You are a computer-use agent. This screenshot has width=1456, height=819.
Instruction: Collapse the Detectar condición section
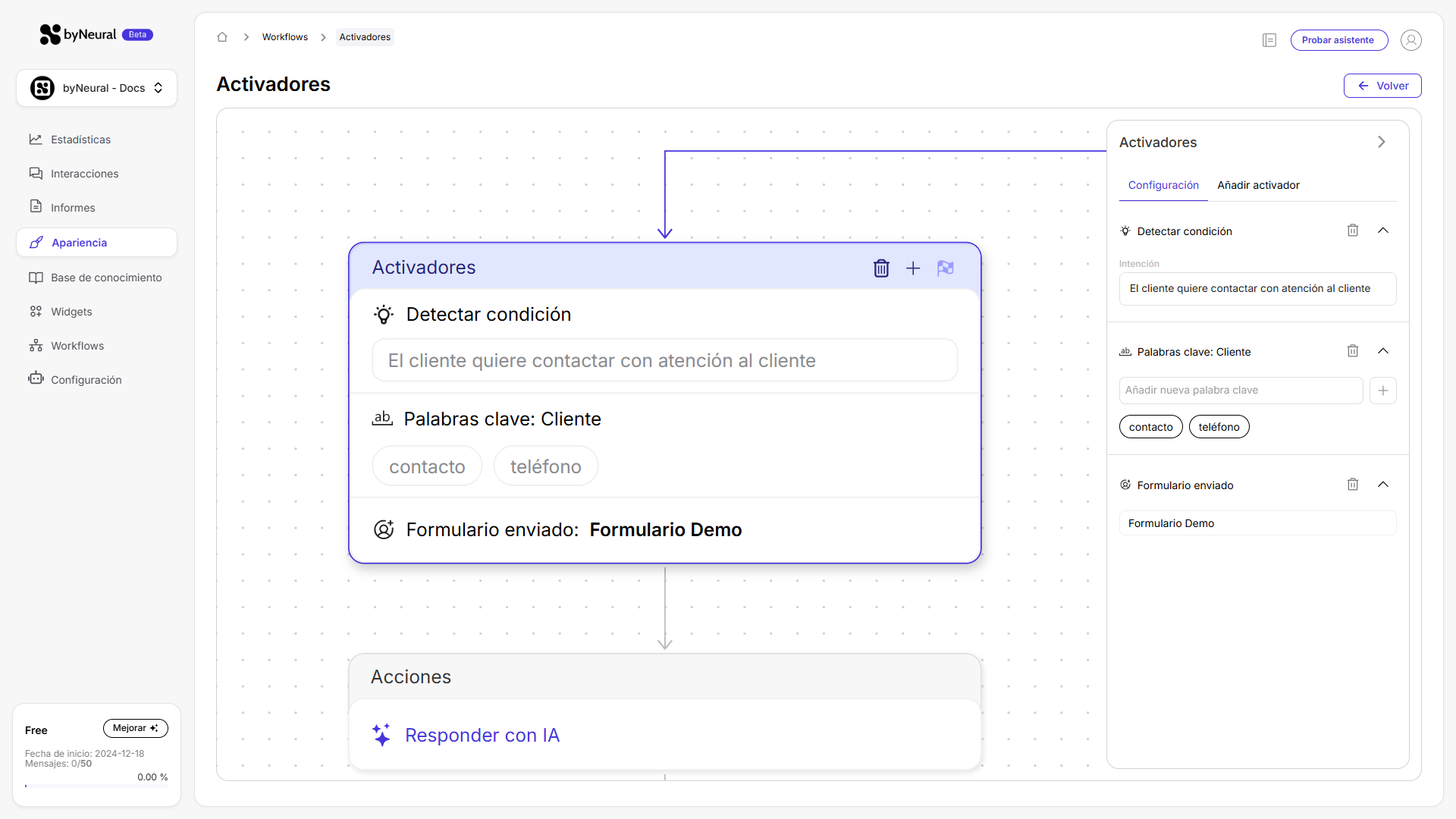pos(1382,231)
